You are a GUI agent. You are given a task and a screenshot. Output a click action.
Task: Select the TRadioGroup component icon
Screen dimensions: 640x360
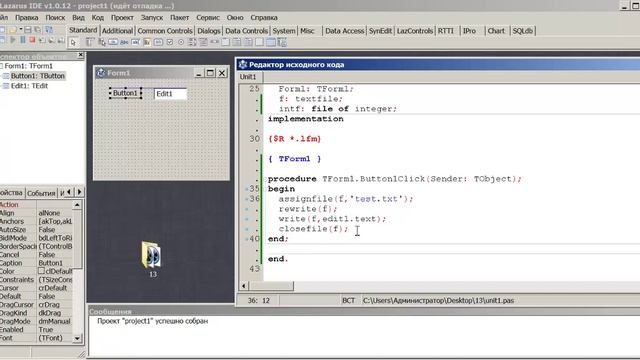[x=237, y=42]
